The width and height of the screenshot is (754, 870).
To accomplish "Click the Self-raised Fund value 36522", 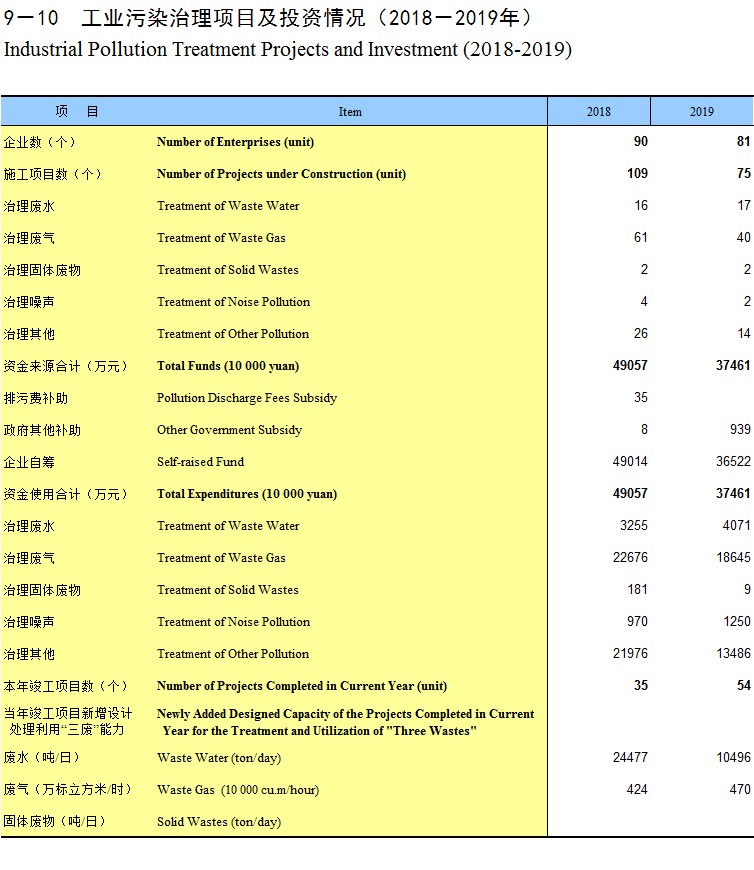I will click(733, 462).
